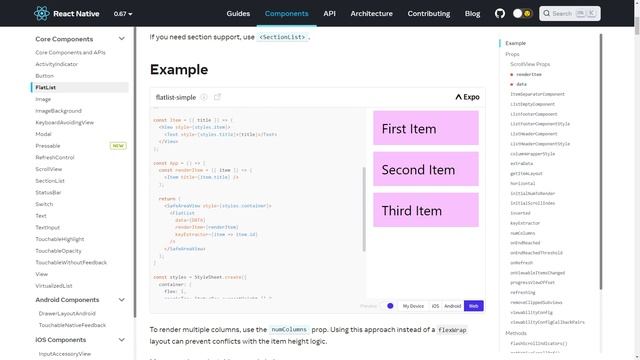640x360 pixels.
Task: Jump to getItemLayout in the contents
Action: 526,173
